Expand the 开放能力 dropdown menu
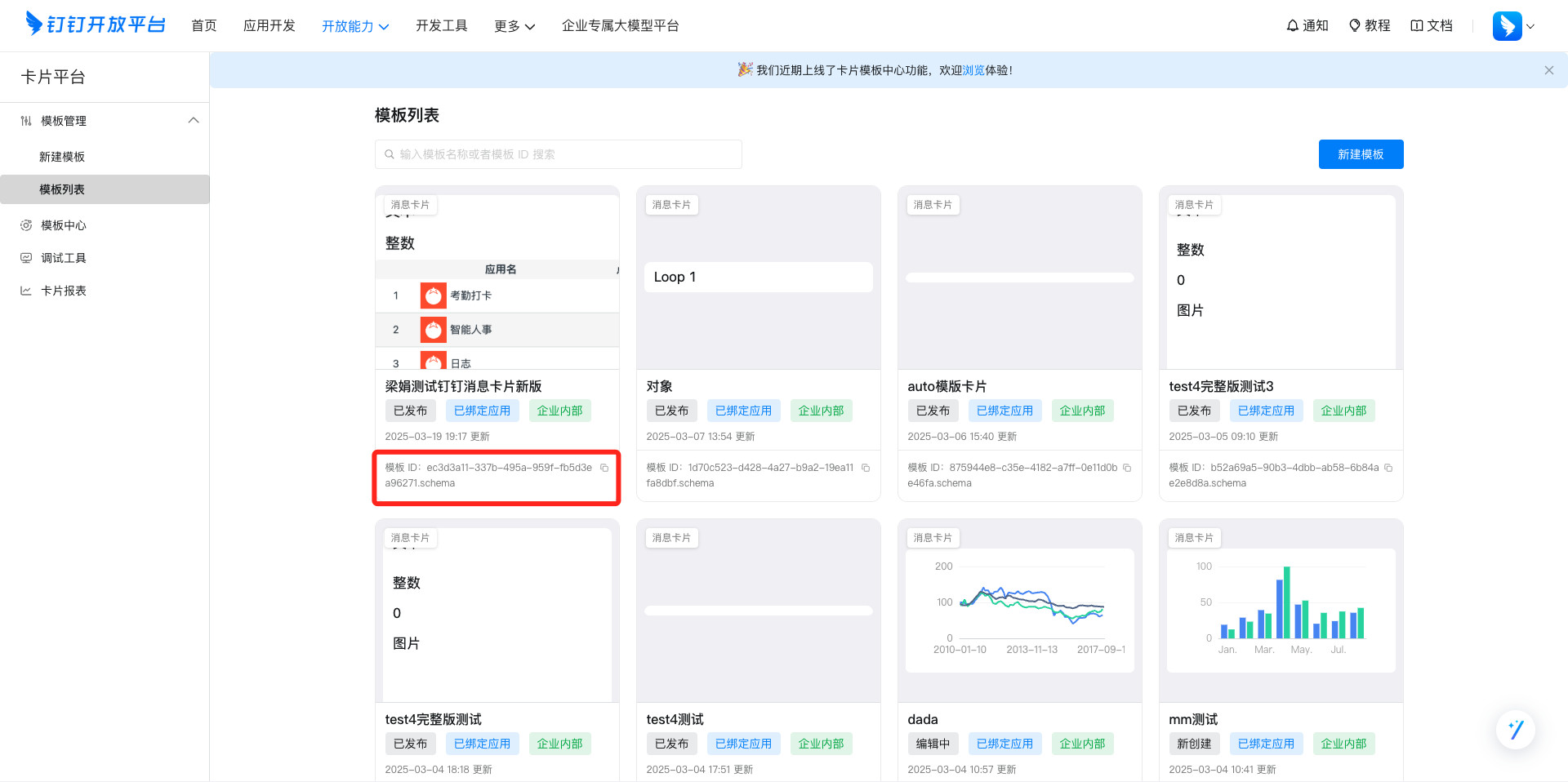 [x=355, y=26]
